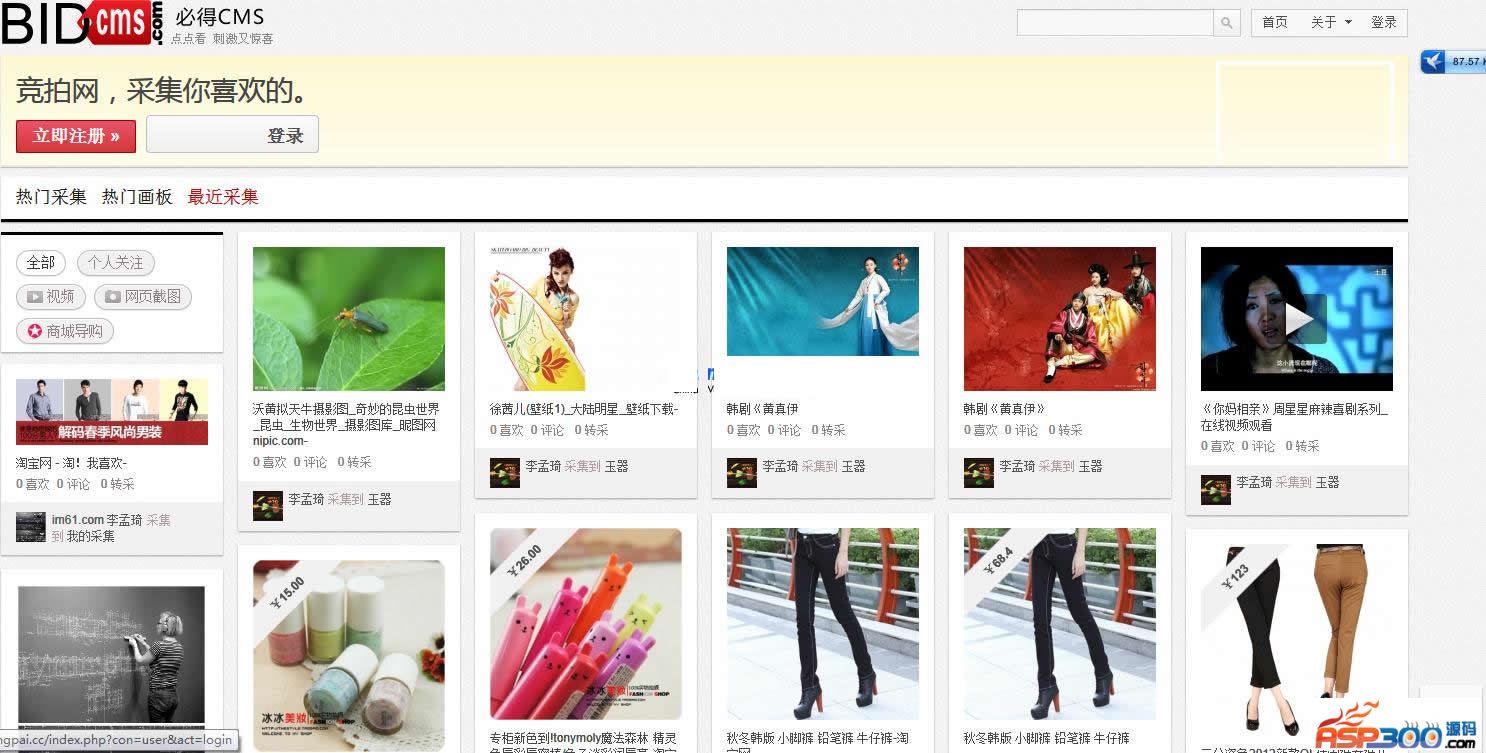Click the user avatar in the 沃黄拟天牛 card
The height and width of the screenshot is (753, 1486).
pos(268,506)
